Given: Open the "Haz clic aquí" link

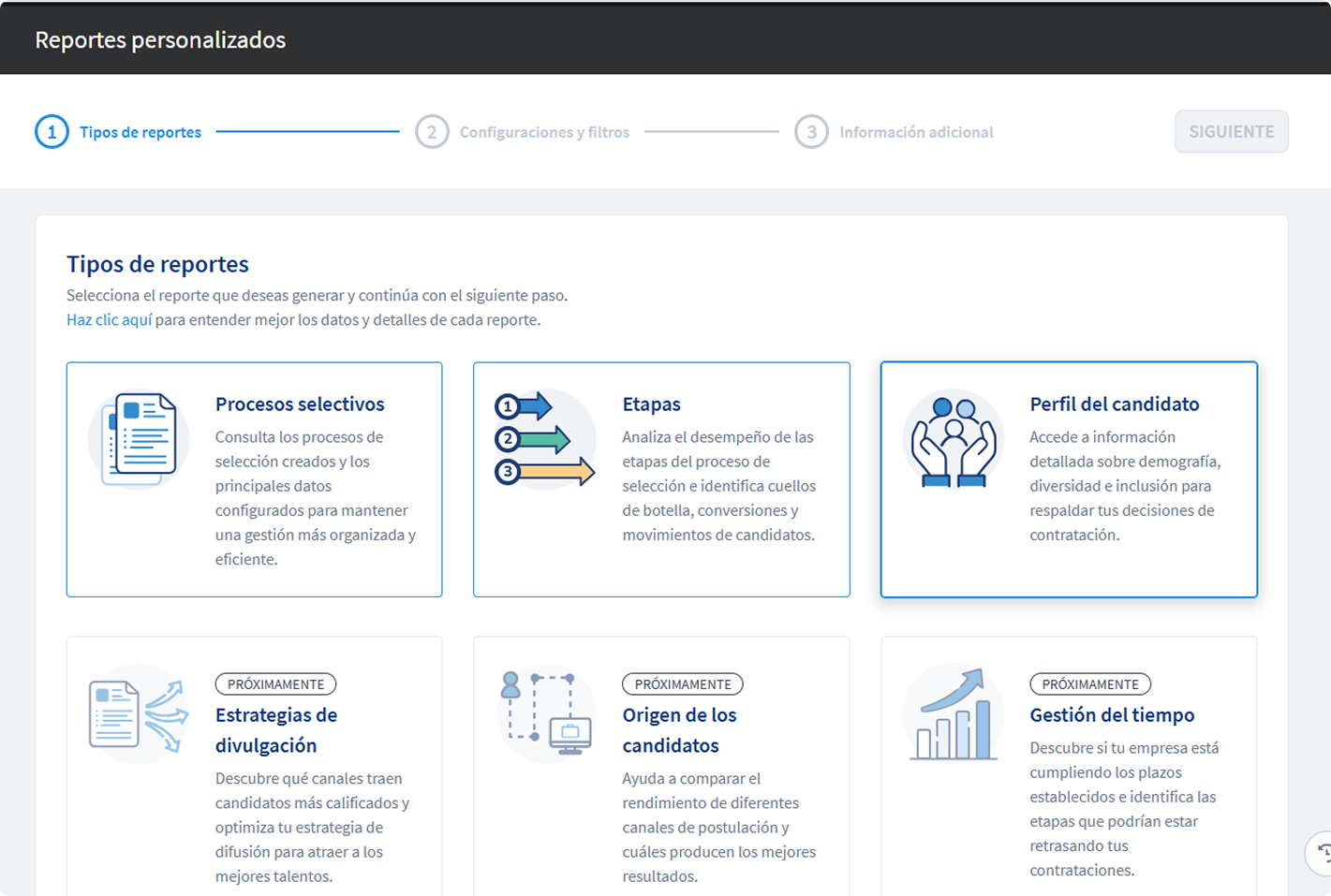Looking at the screenshot, I should 109,320.
